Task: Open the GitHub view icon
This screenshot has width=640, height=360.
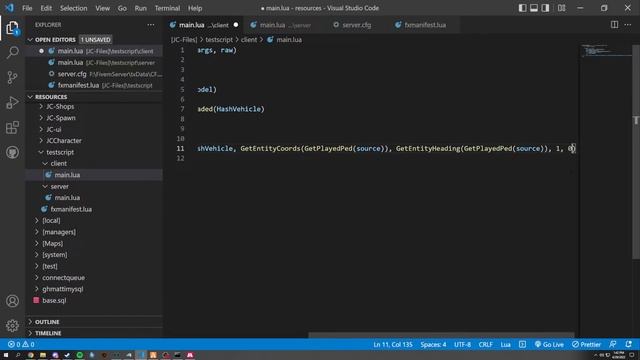Action: click(12, 152)
